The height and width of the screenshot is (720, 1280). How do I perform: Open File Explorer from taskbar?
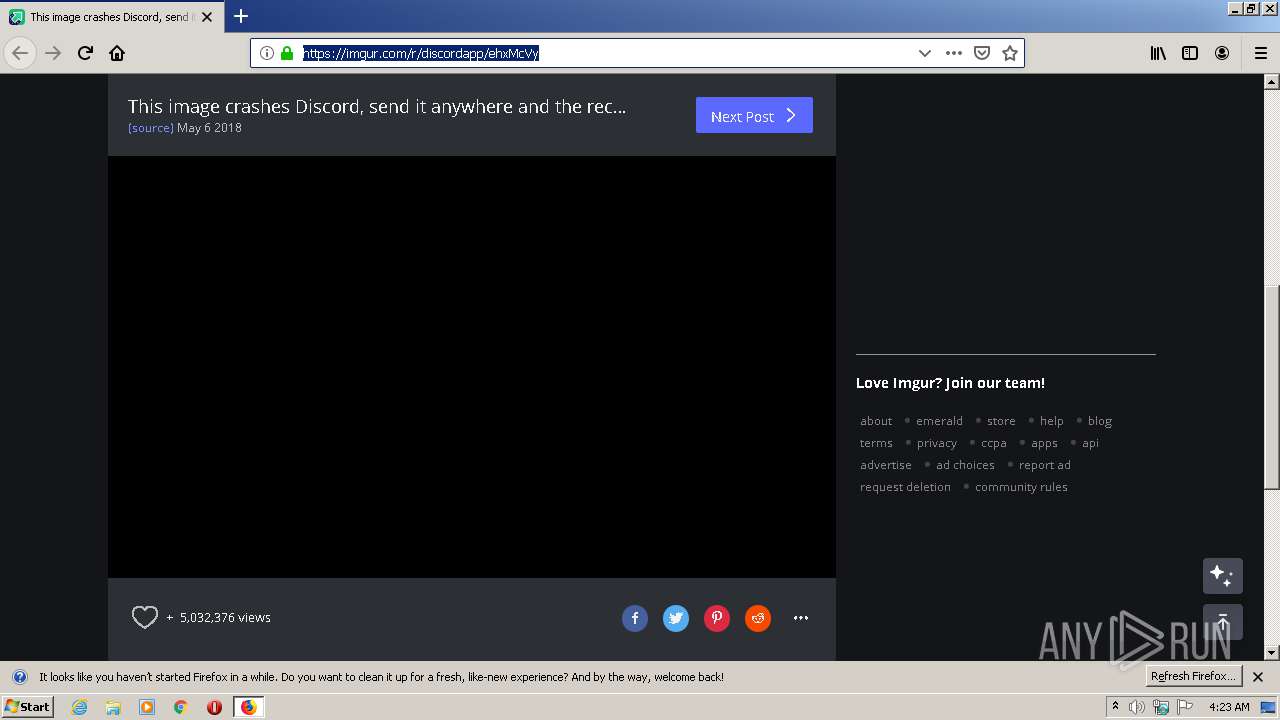tap(113, 707)
